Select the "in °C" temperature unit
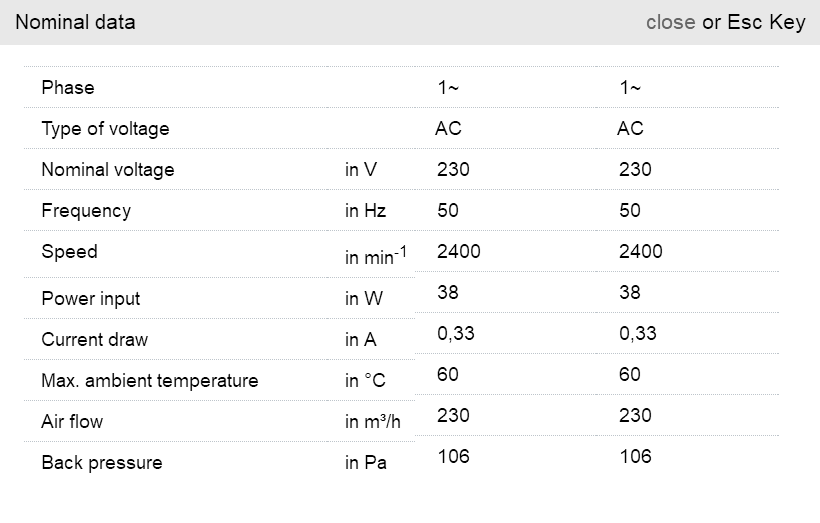 [x=365, y=381]
